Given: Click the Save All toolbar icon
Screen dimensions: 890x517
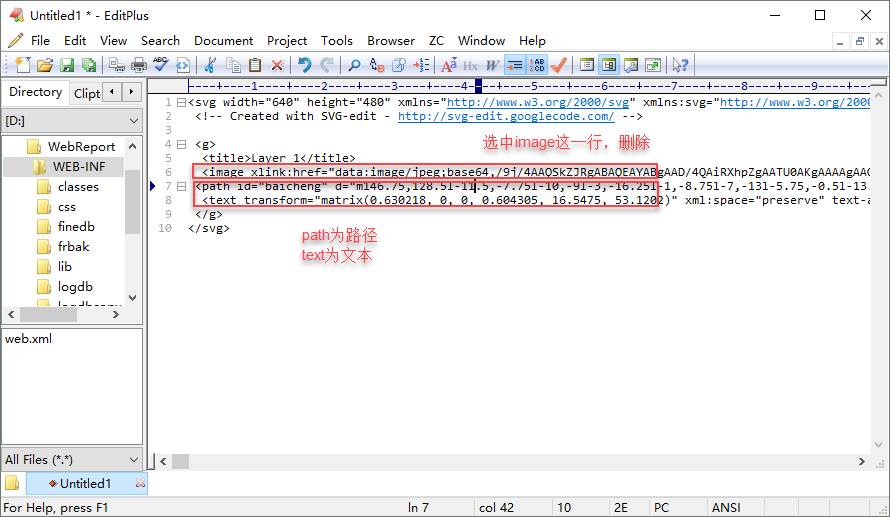Looking at the screenshot, I should 89,65.
